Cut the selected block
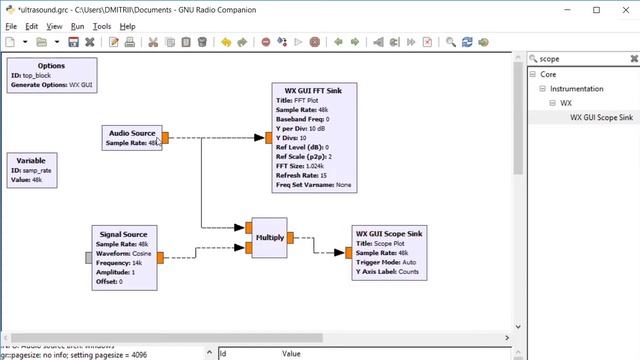This screenshot has height=360, width=640. (x=153, y=42)
